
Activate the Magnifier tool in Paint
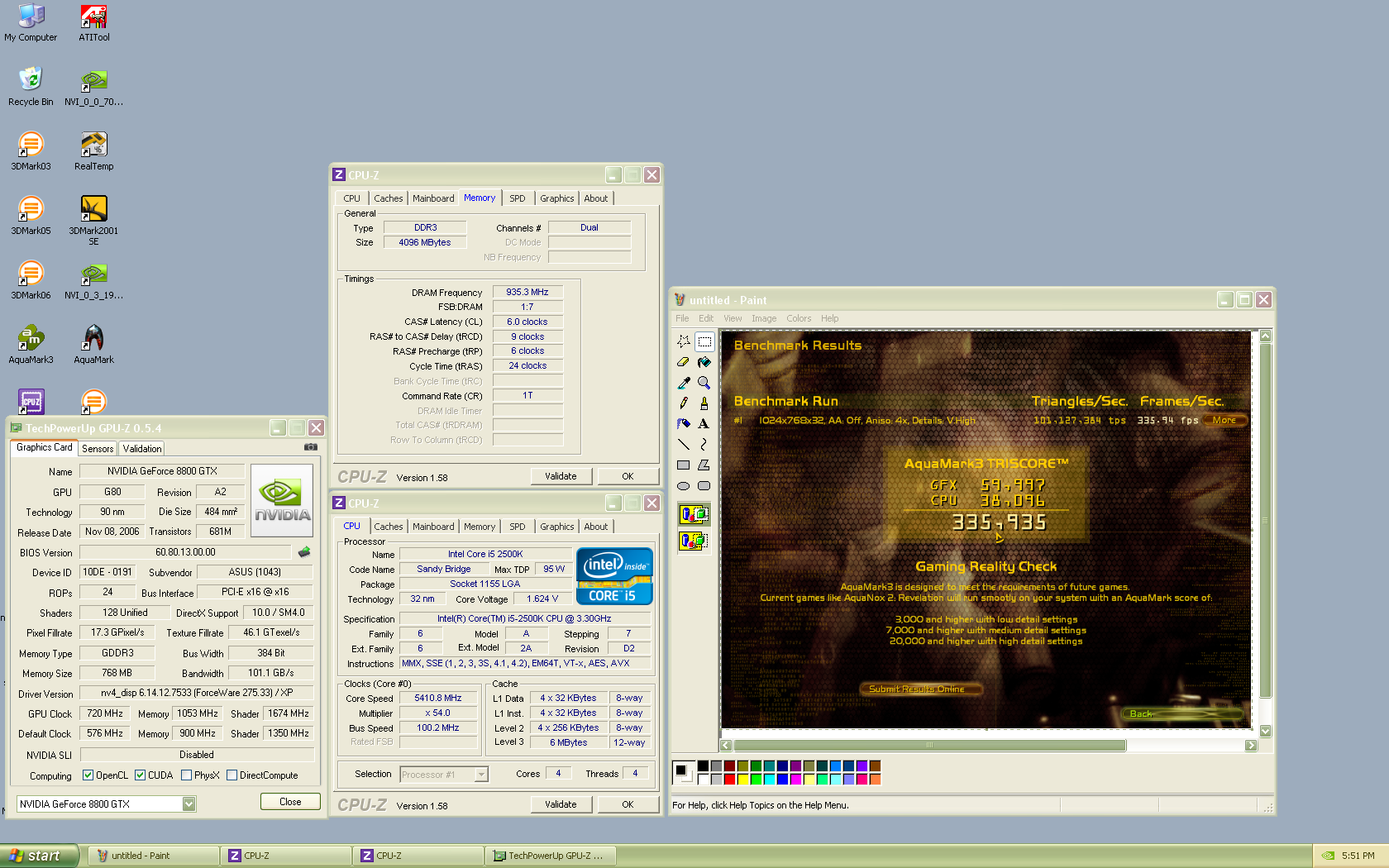pos(704,383)
